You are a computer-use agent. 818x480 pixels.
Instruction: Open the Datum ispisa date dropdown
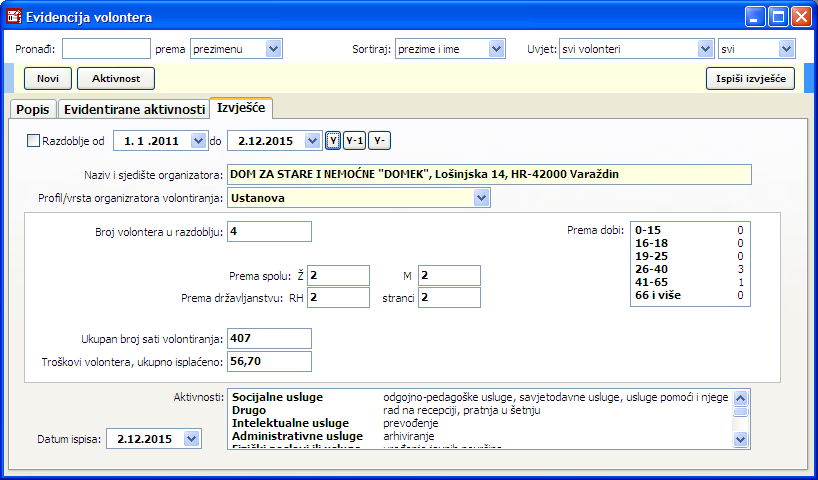point(193,439)
